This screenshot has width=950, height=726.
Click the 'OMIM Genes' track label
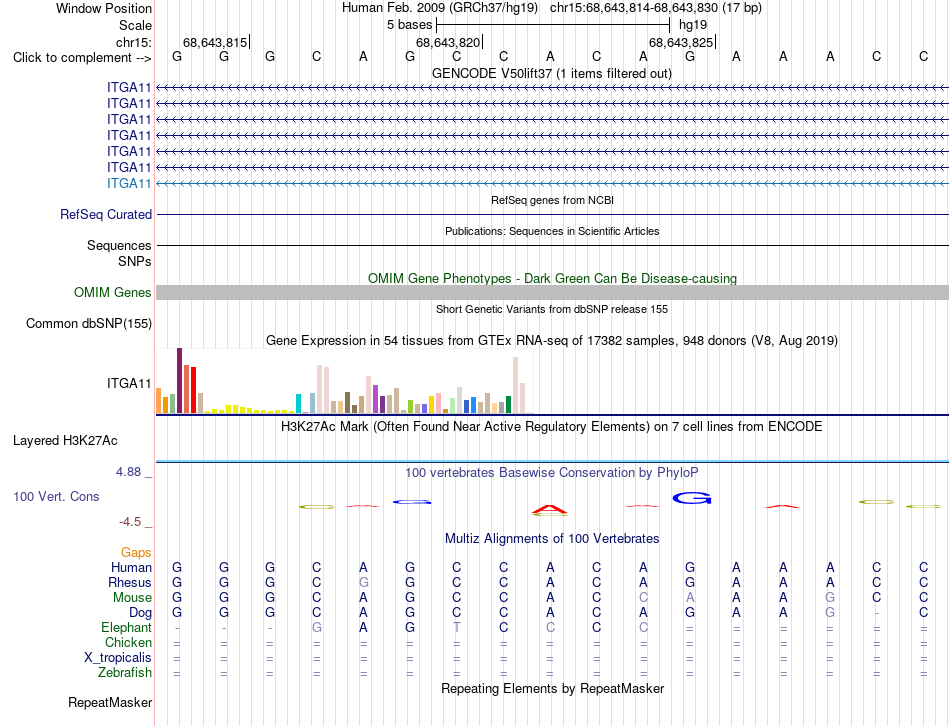[113, 293]
